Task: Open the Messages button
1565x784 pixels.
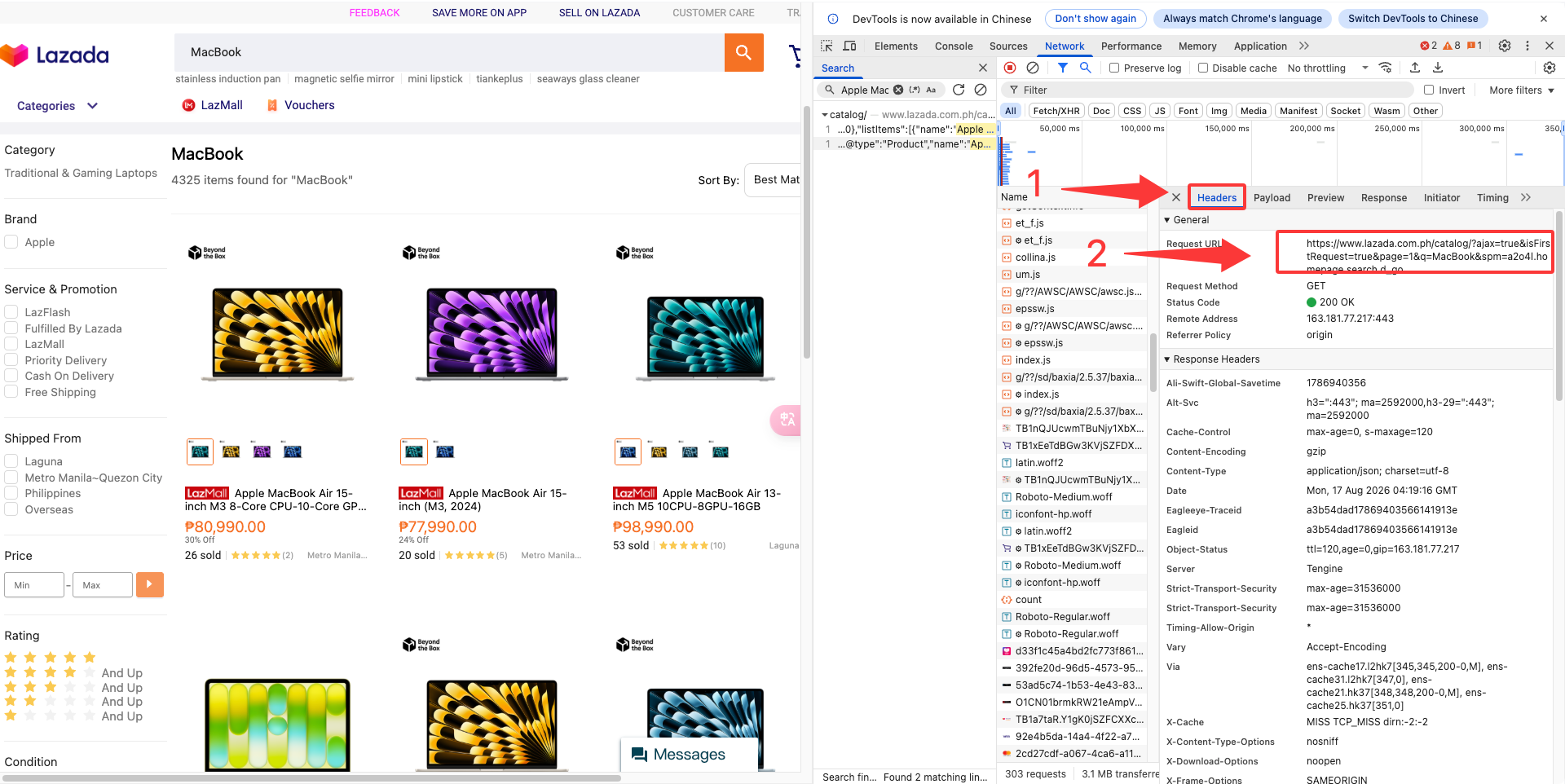Action: [690, 755]
